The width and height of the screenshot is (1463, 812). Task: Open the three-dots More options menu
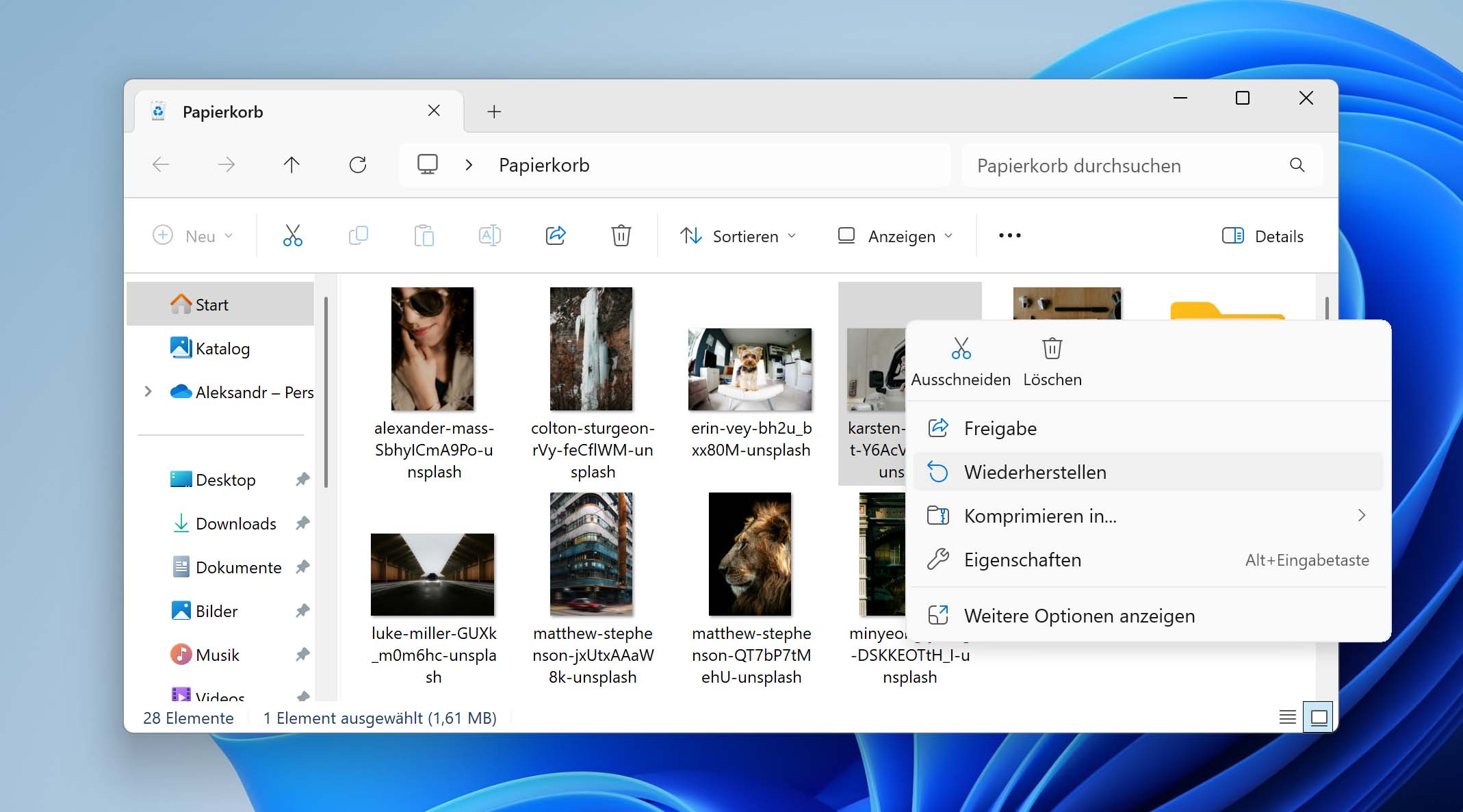point(1009,236)
